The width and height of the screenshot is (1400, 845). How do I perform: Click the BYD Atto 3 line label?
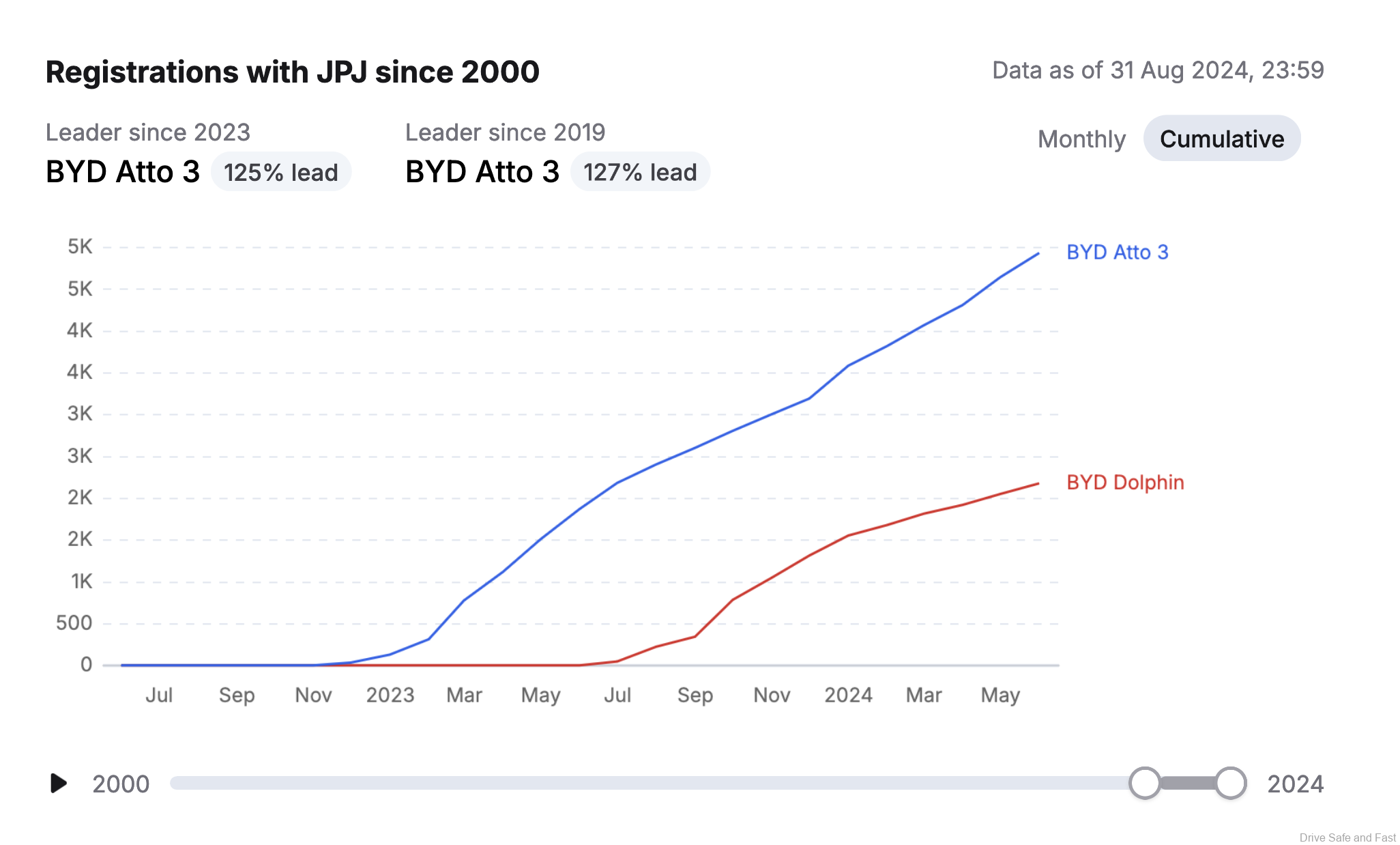pyautogui.click(x=1117, y=253)
